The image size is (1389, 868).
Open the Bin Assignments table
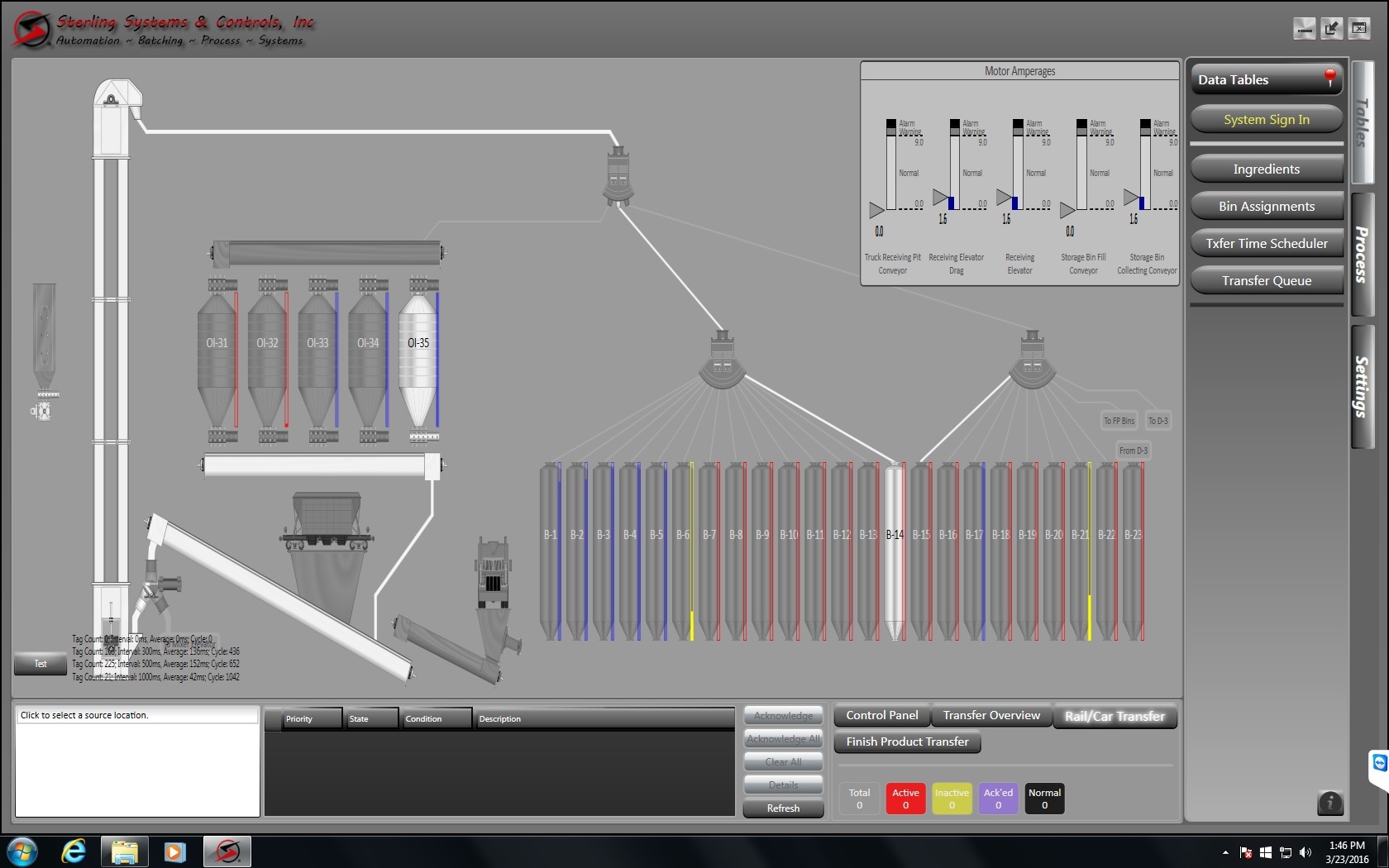tap(1266, 207)
